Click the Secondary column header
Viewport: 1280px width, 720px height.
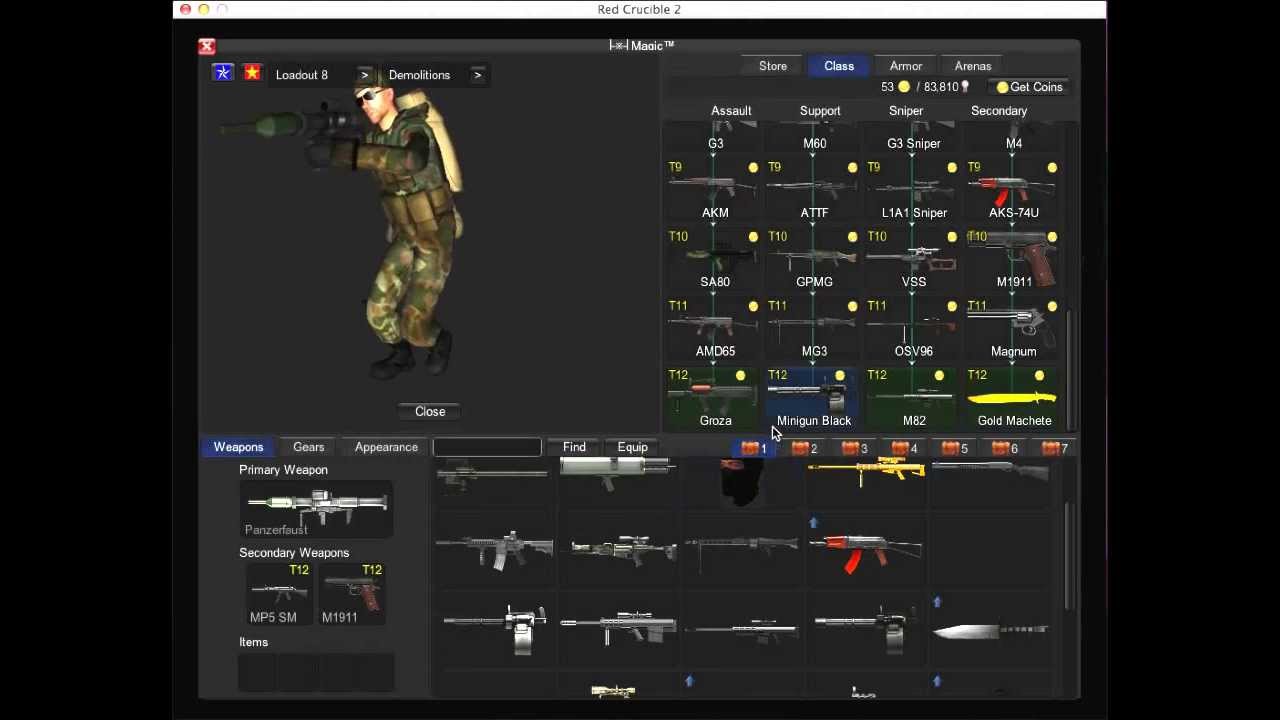point(999,111)
